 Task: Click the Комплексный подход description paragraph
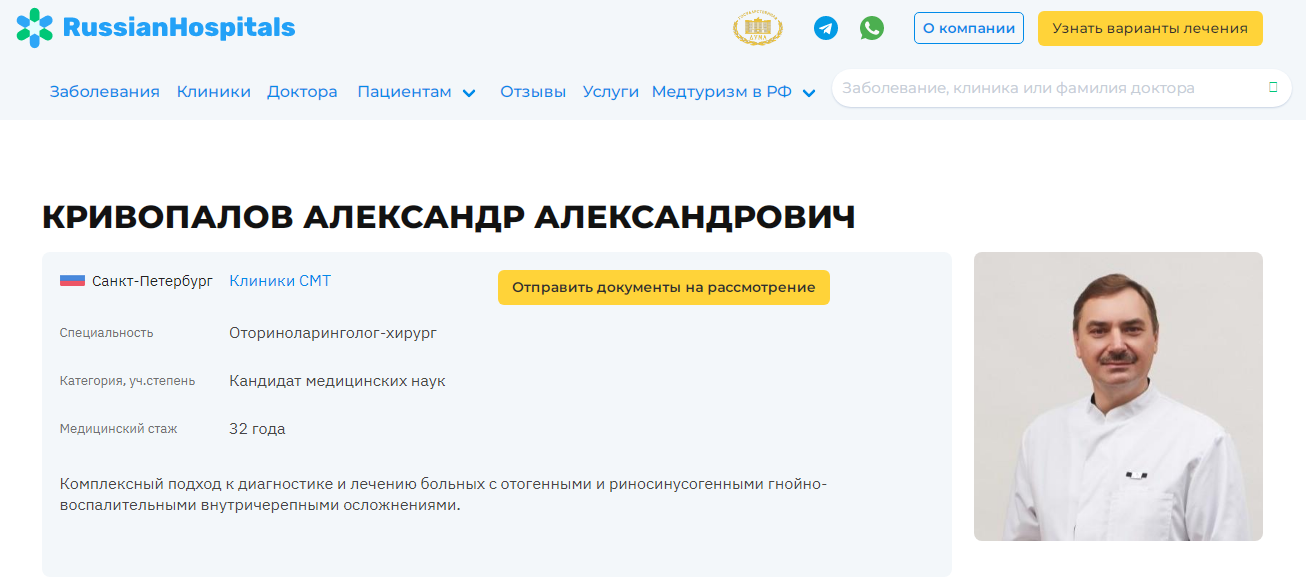444,495
